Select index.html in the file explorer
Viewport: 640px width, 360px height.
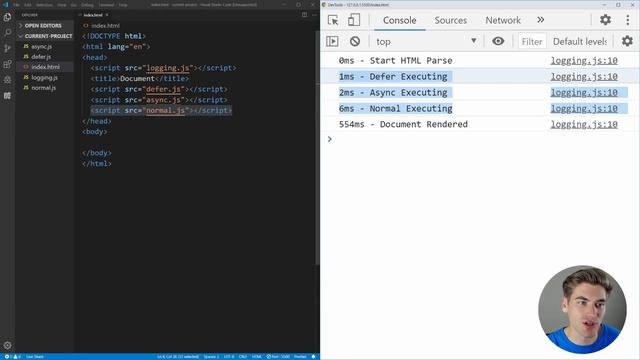pos(45,67)
